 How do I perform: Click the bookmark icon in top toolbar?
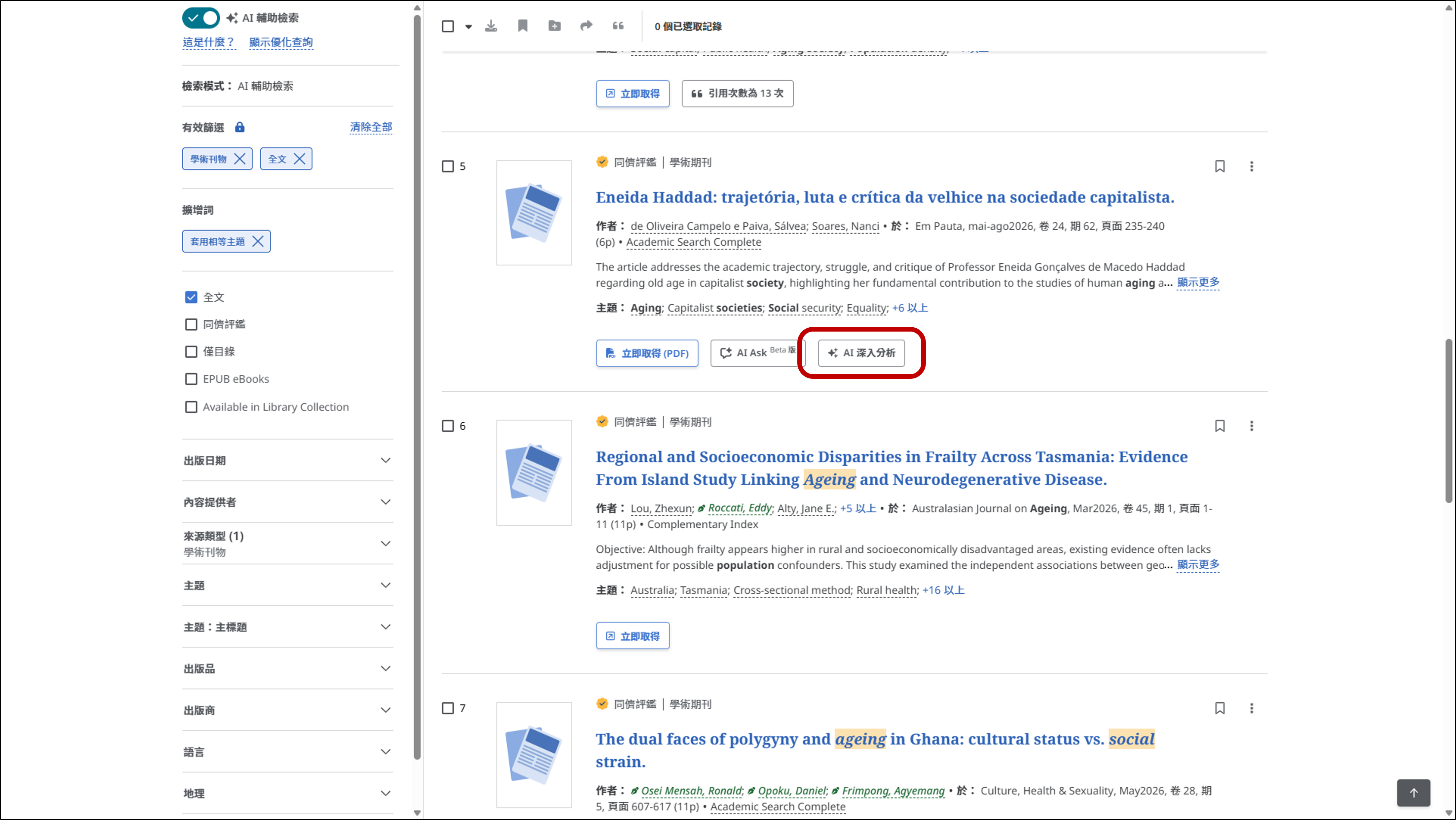tap(523, 26)
